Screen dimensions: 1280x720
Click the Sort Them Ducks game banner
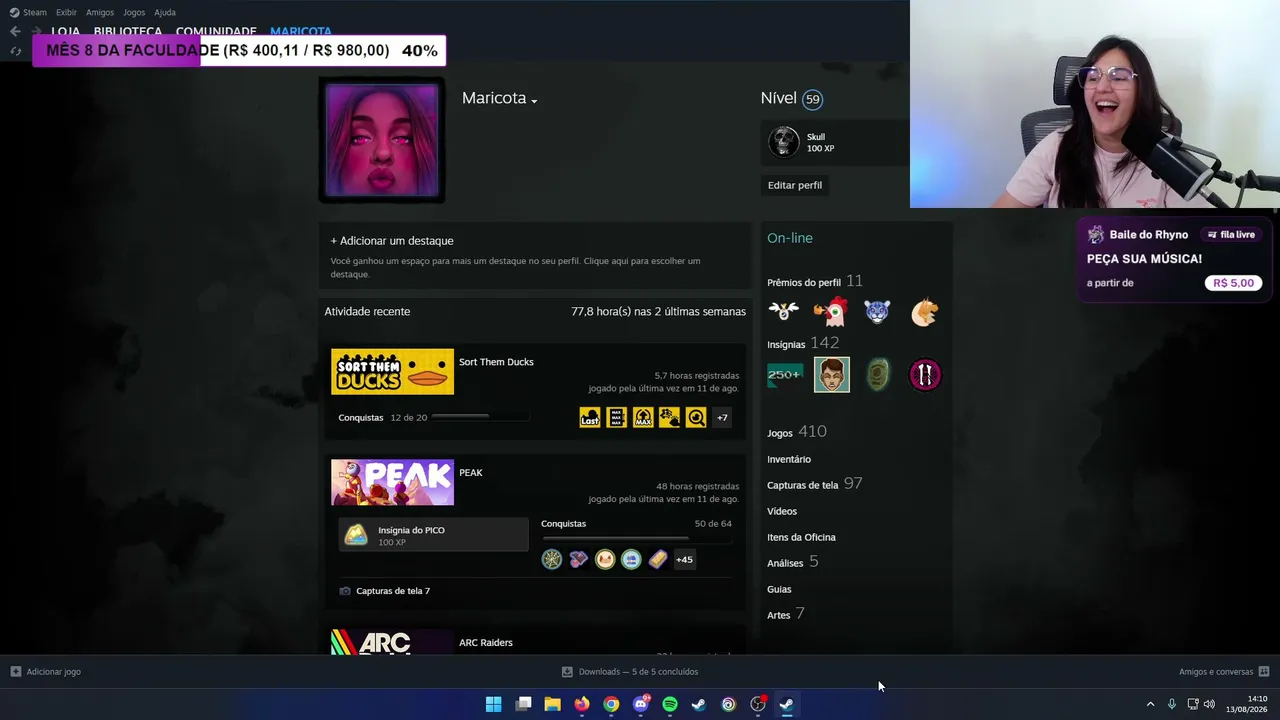click(392, 372)
